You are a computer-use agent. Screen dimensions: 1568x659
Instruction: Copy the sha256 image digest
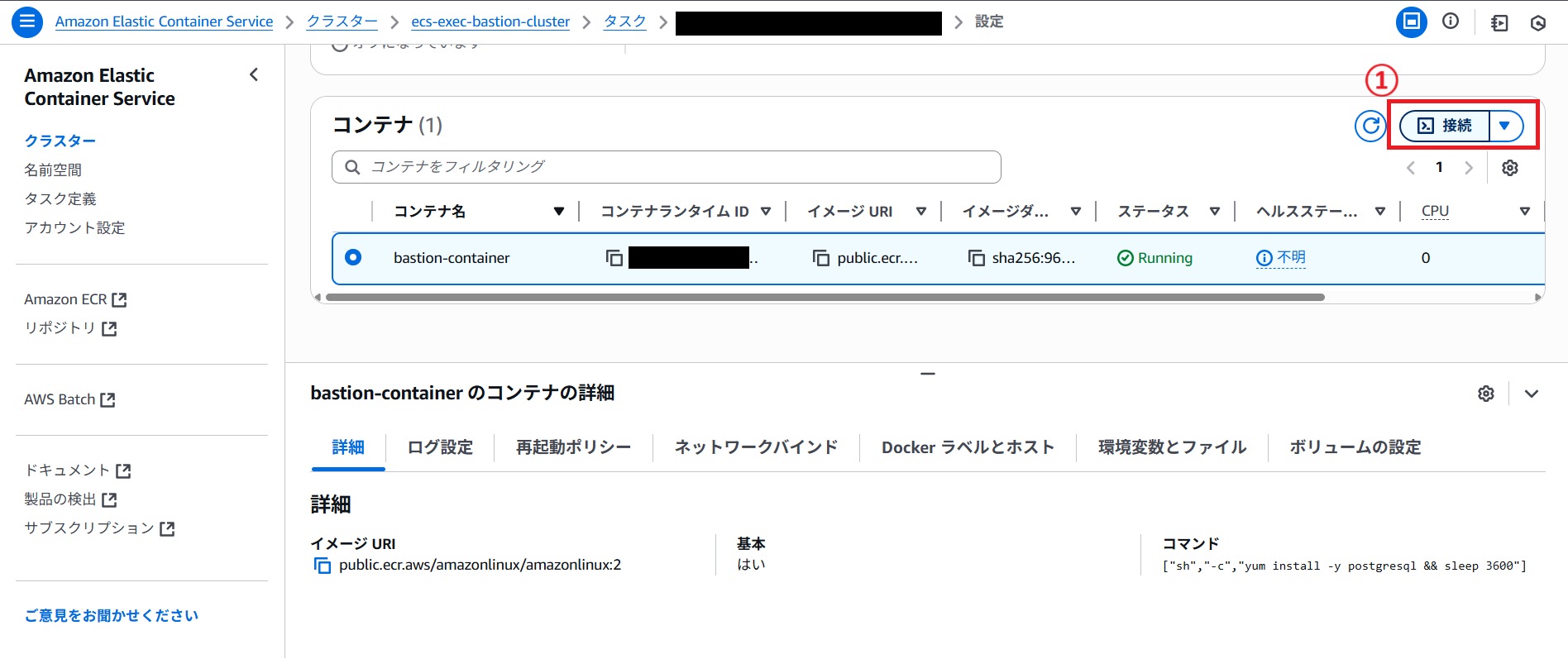[x=977, y=258]
